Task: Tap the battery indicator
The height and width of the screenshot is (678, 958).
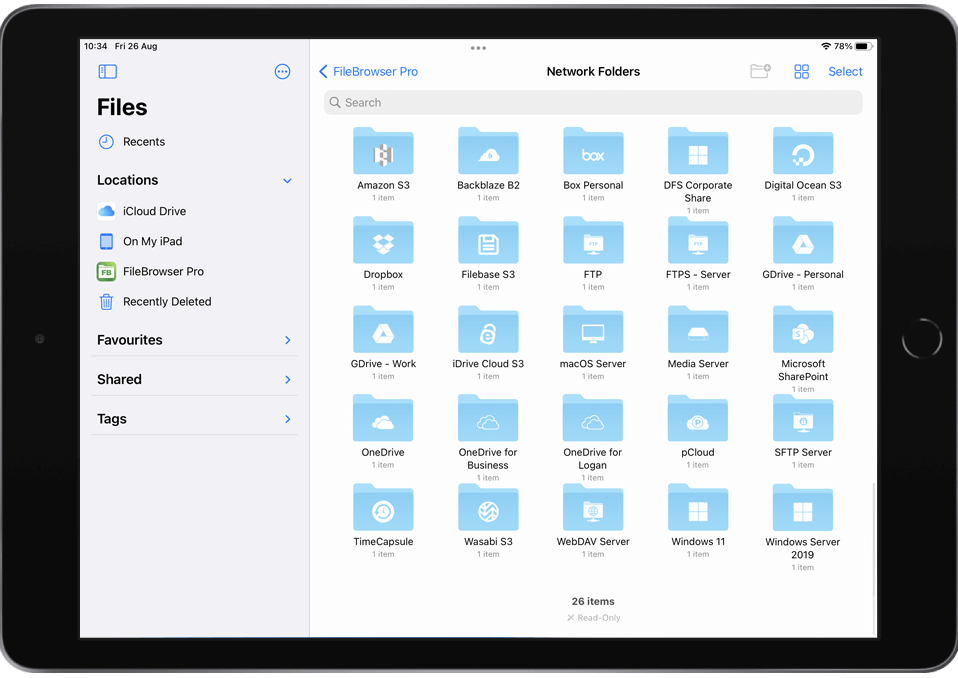Action: click(x=862, y=46)
